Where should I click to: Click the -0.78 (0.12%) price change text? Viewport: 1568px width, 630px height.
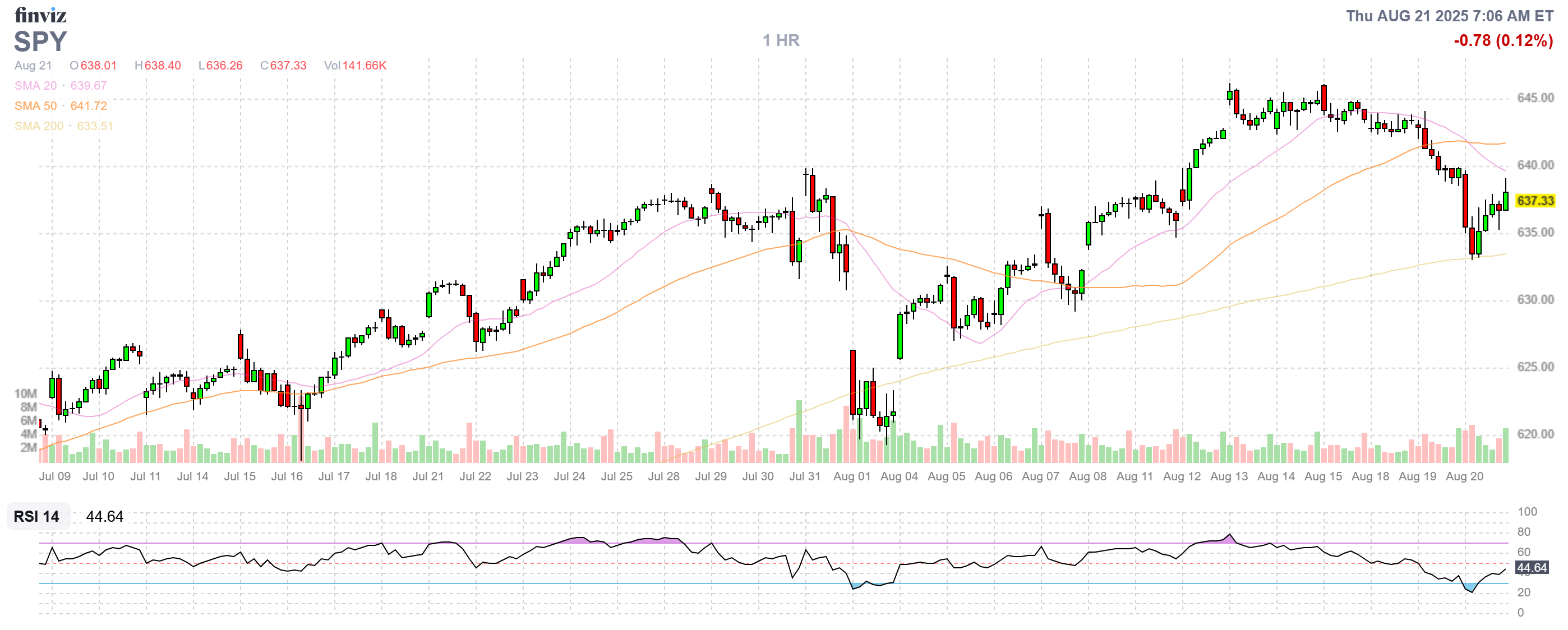(x=1503, y=41)
